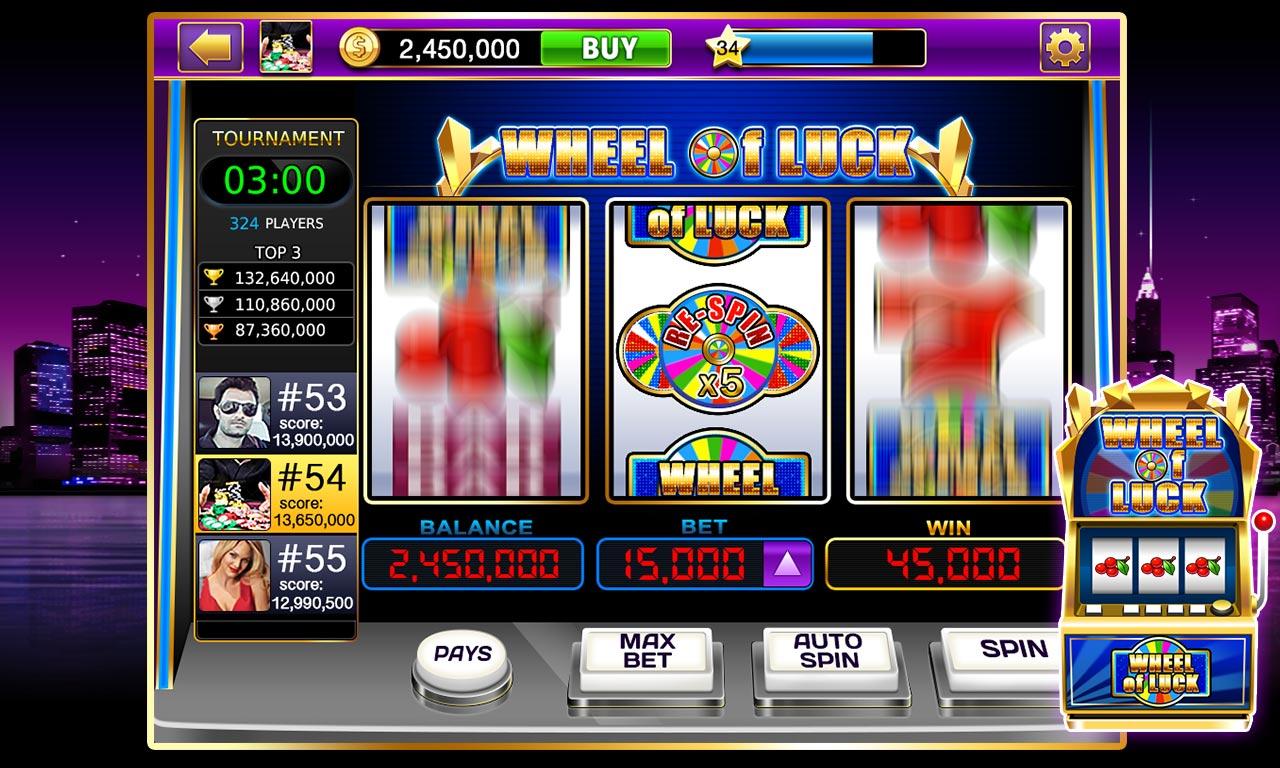This screenshot has width=1280, height=768.
Task: Tap the gold coin icon beside balance
Action: 358,48
